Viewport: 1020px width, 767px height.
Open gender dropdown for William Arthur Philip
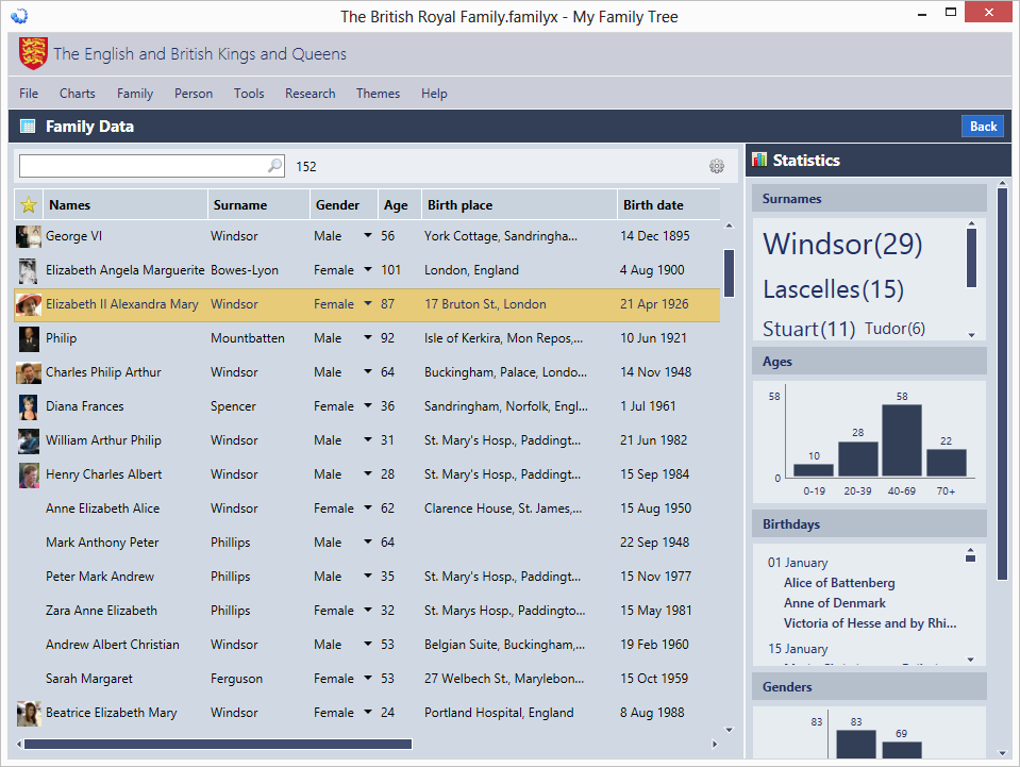368,440
